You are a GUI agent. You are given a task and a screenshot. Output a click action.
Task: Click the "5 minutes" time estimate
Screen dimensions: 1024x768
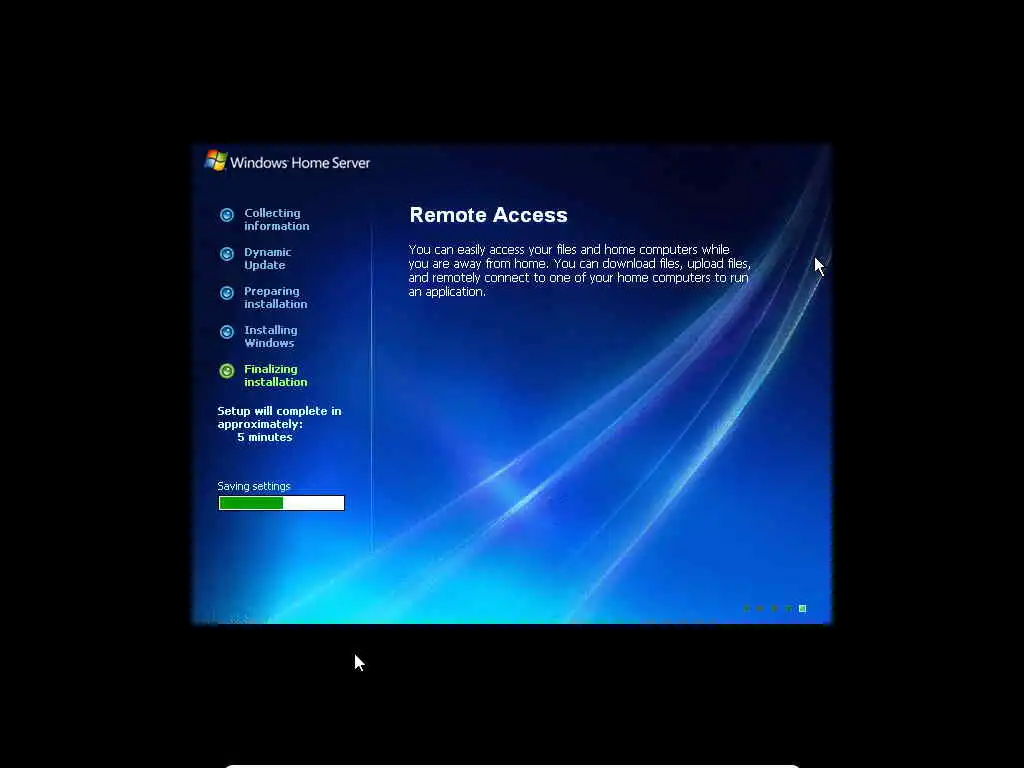(x=264, y=437)
